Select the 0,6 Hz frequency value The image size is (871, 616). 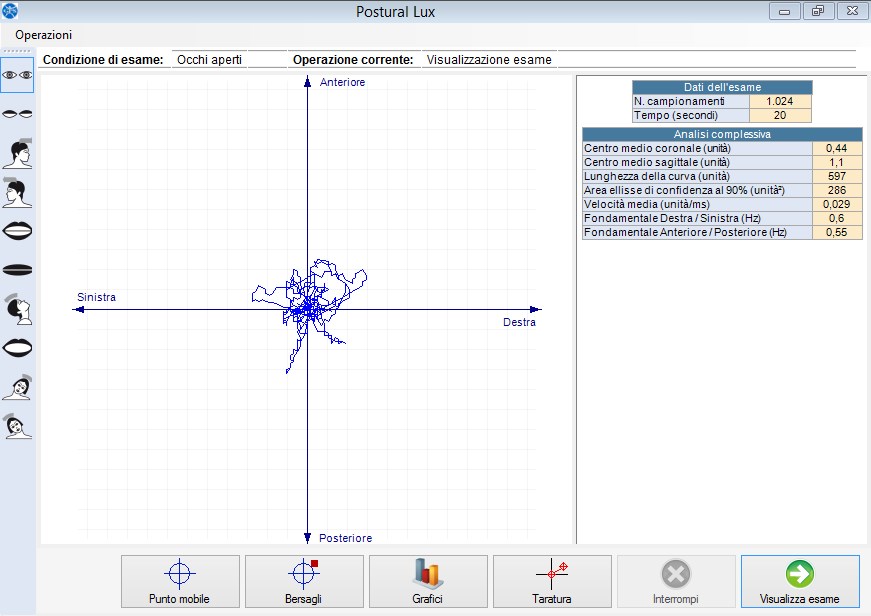(837, 218)
